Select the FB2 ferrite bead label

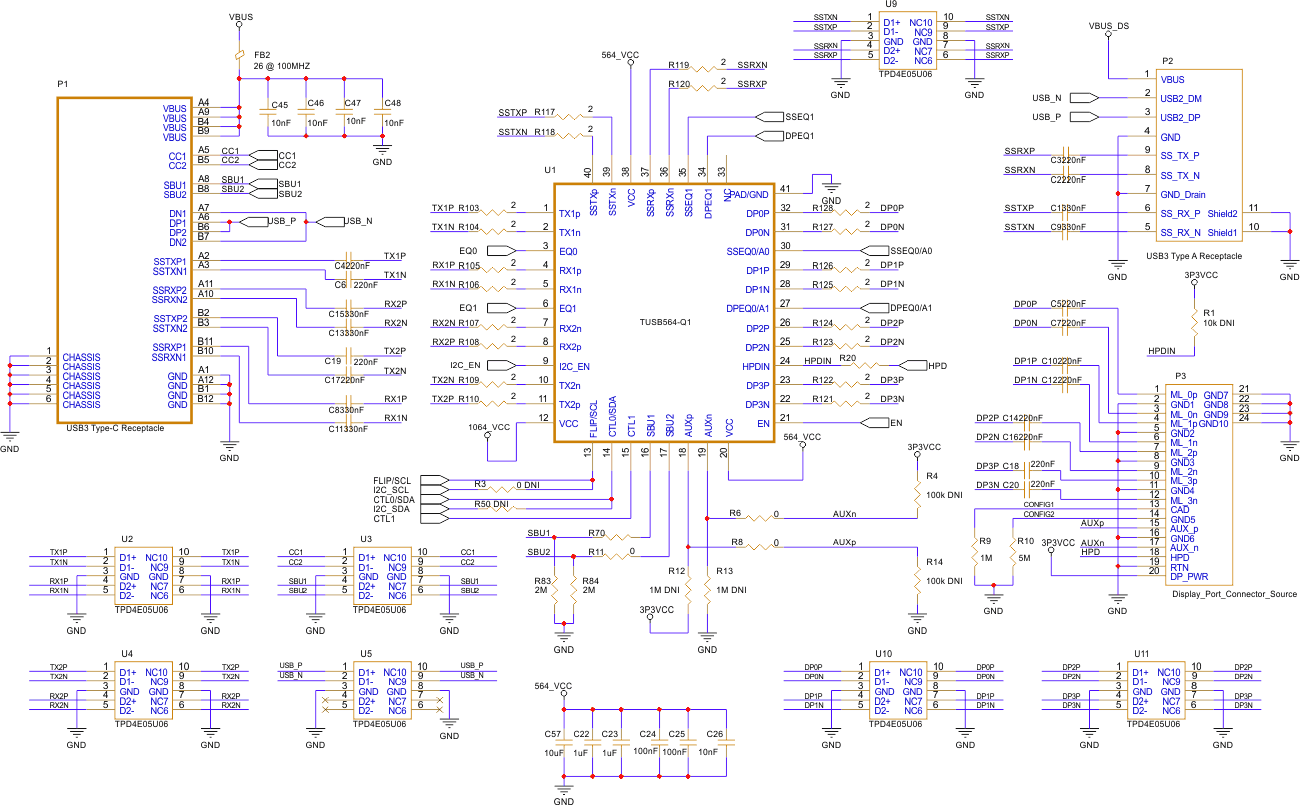[262, 55]
